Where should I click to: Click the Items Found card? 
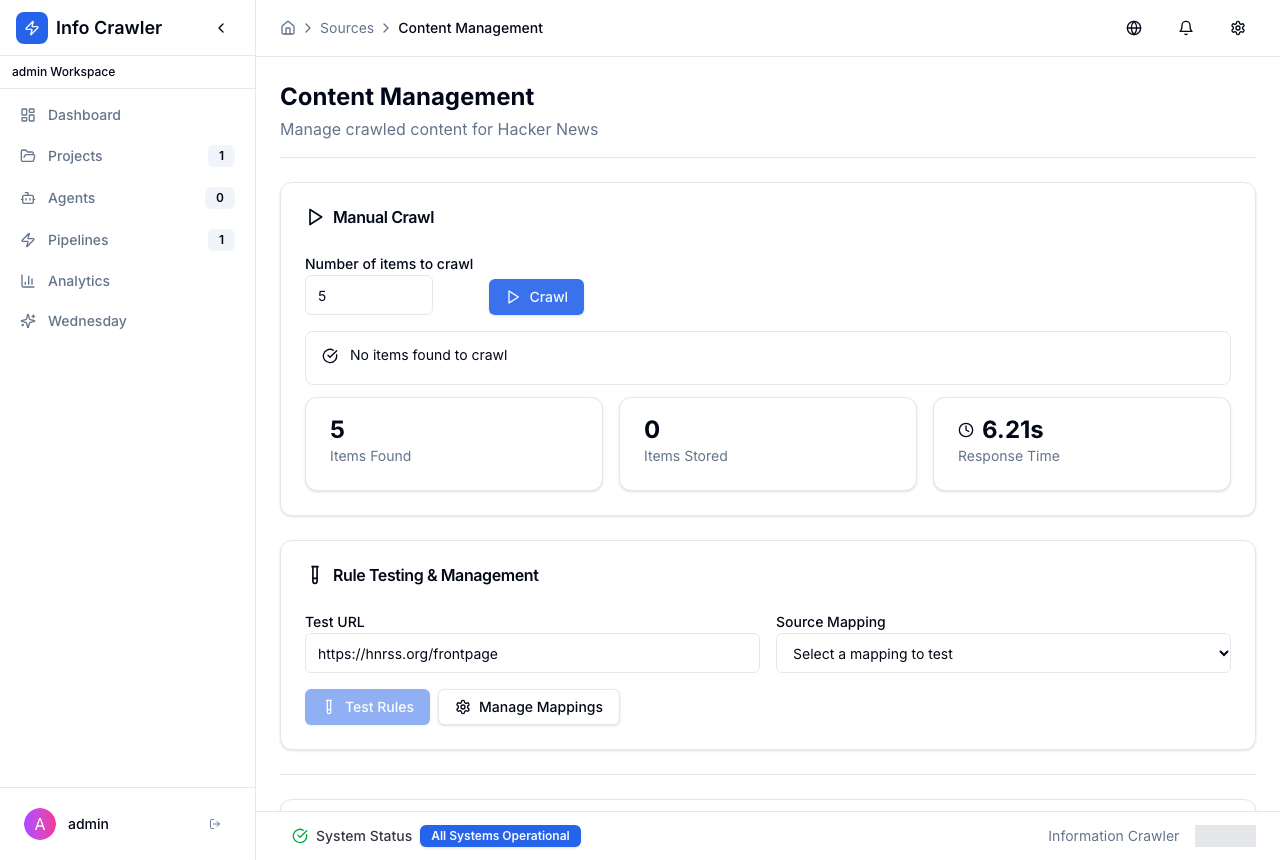(x=454, y=444)
